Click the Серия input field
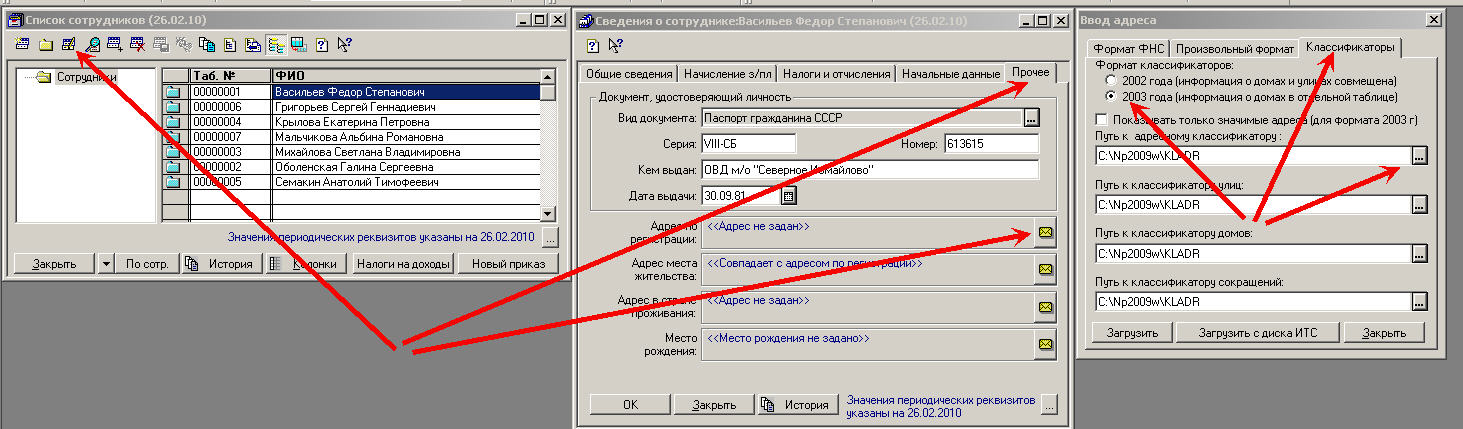Image resolution: width=1463 pixels, height=429 pixels. pos(749,144)
